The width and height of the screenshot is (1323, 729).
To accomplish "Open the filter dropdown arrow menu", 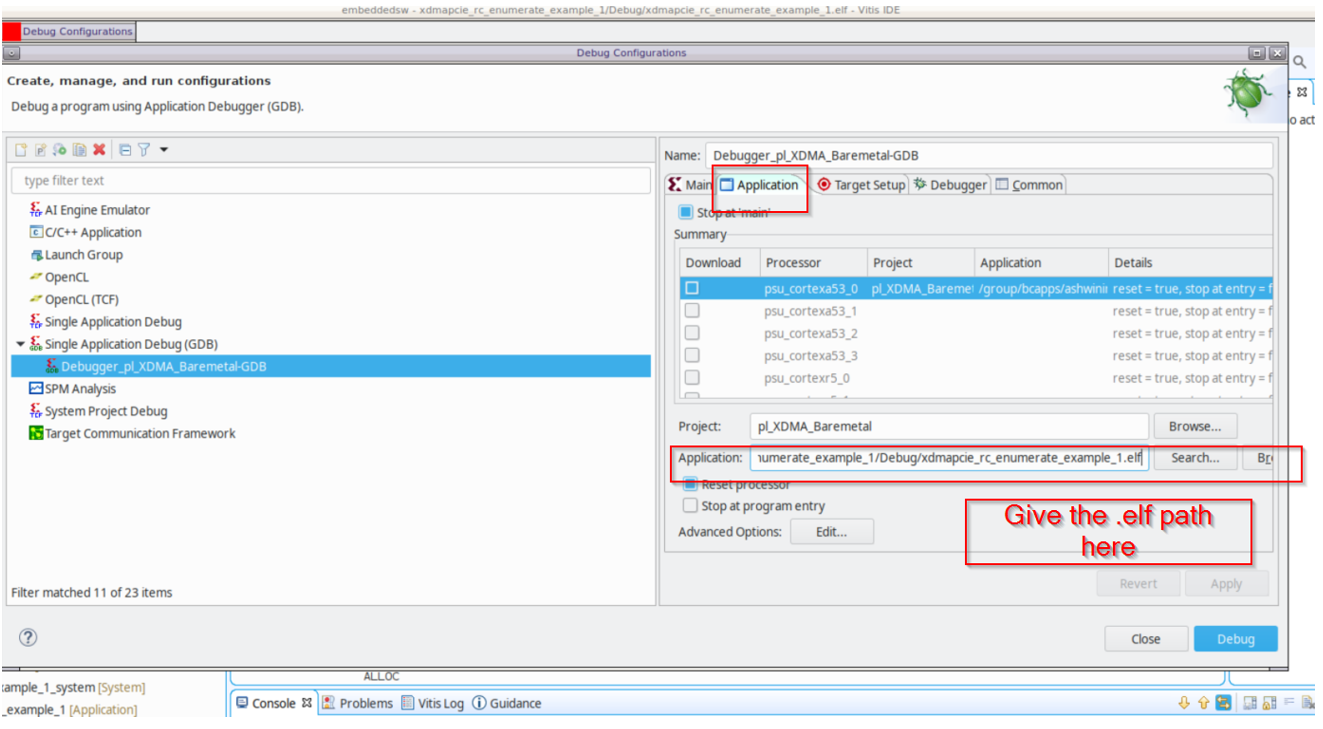I will 164,150.
